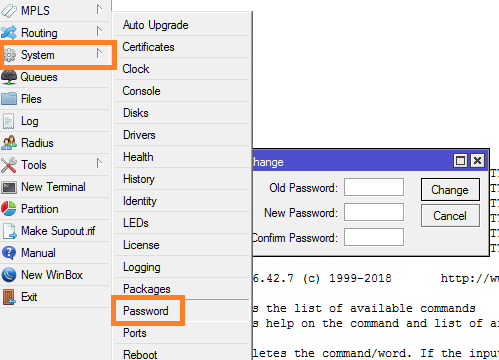The height and width of the screenshot is (360, 499).
Task: Click the Routing icon in sidebar
Action: tap(9, 33)
